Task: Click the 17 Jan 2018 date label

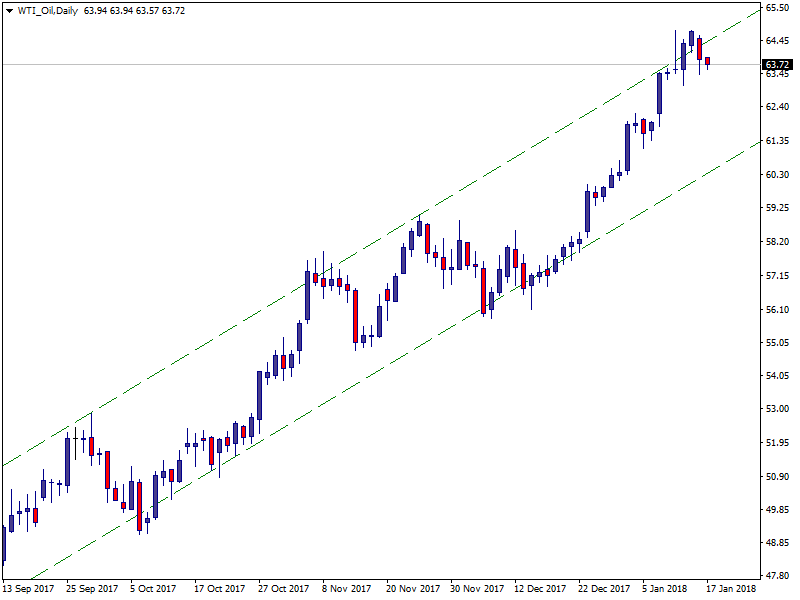Action: coord(733,589)
